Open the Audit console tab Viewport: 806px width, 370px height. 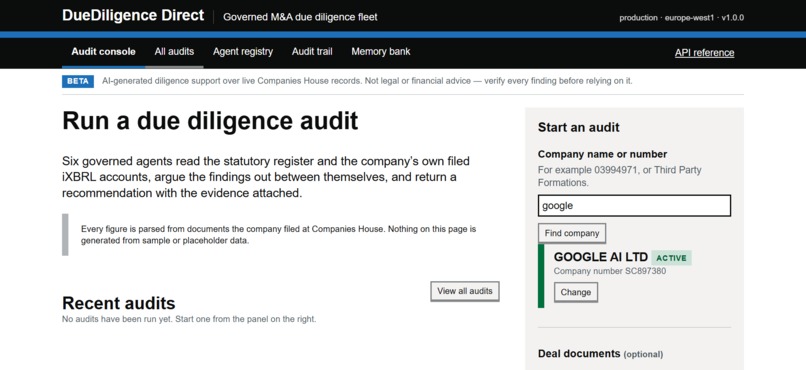[x=103, y=52]
